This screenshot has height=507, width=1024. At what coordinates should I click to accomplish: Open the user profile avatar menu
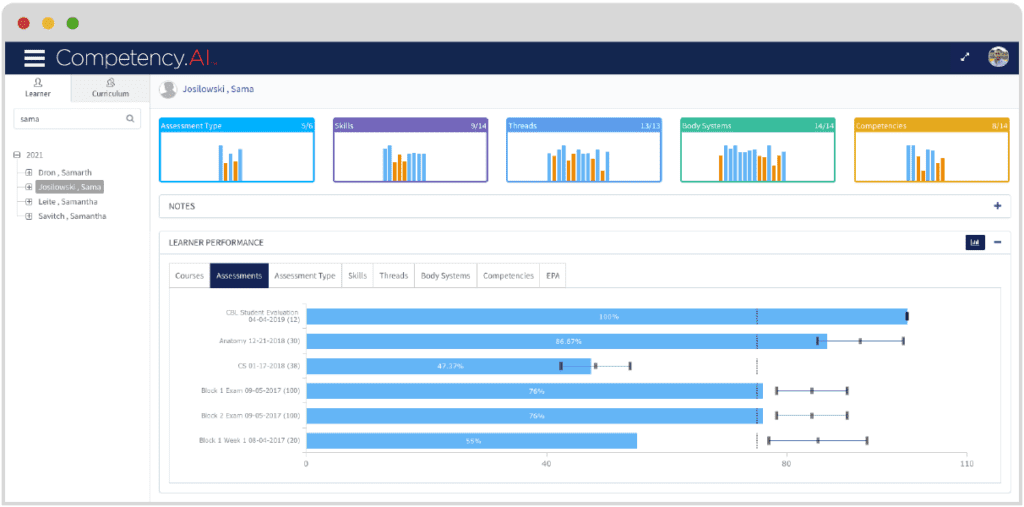click(998, 57)
